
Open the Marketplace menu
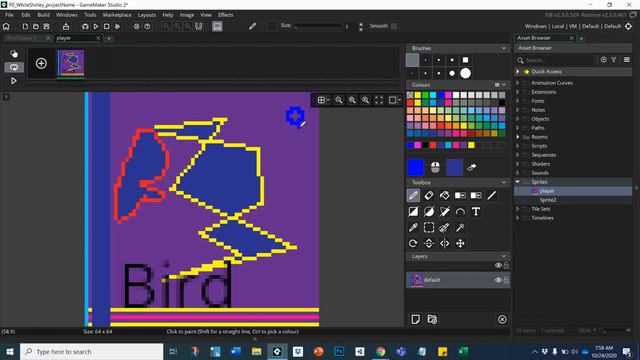pyautogui.click(x=117, y=15)
